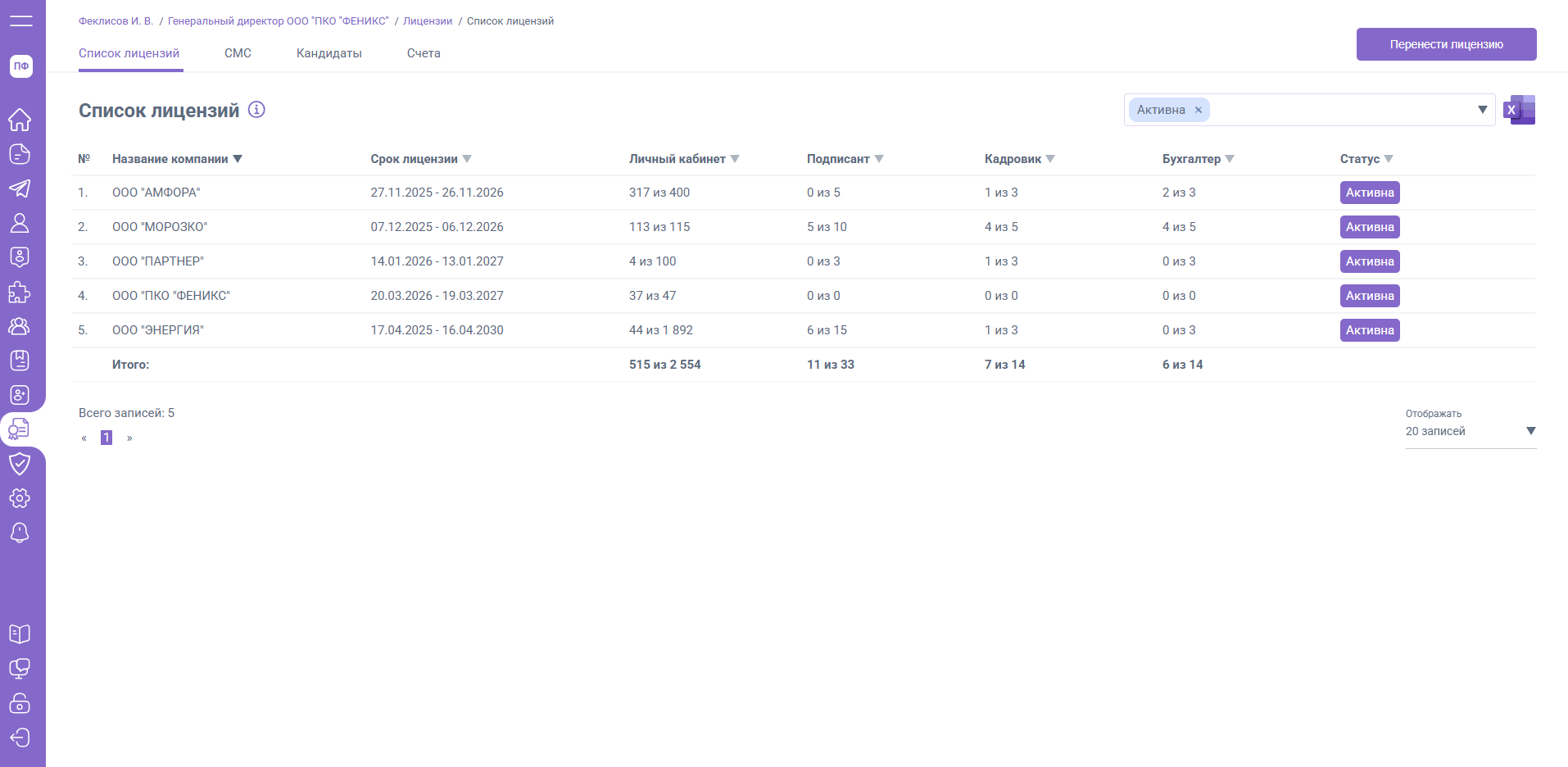The image size is (1568, 767).
Task: Click the Перенести лицензию button
Action: click(x=1446, y=44)
